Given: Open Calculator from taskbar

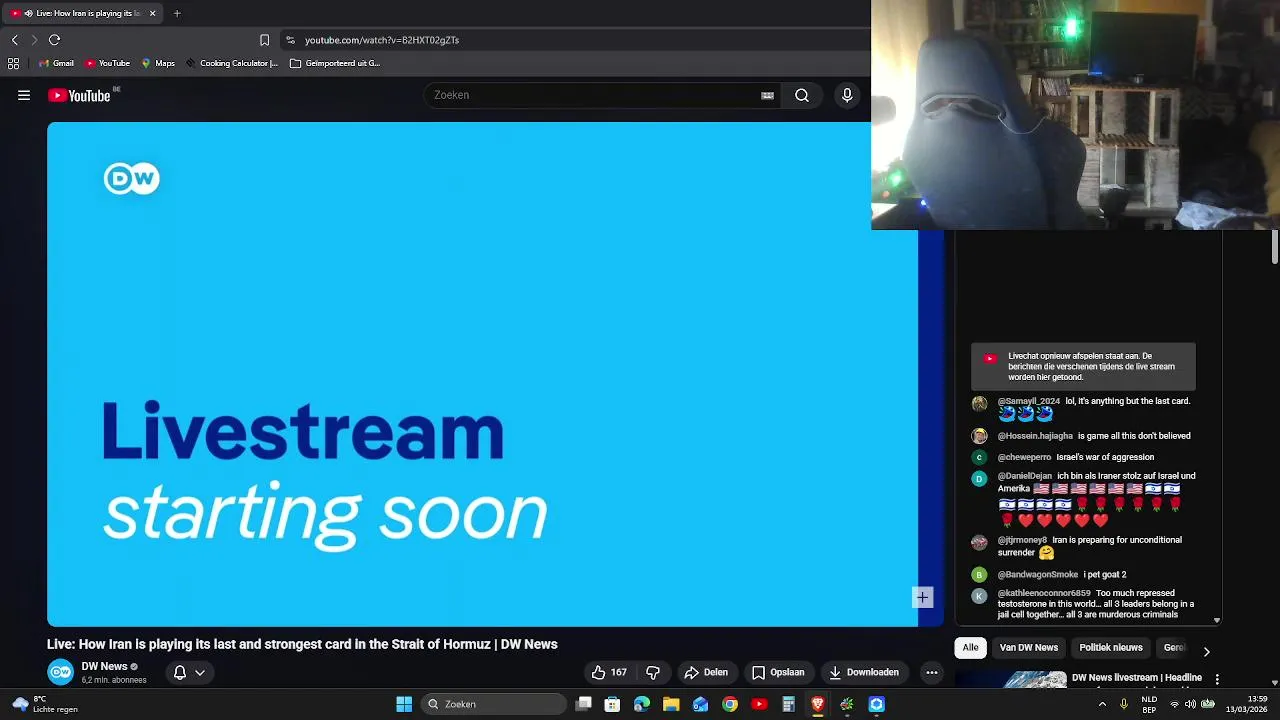Looking at the screenshot, I should [x=788, y=704].
